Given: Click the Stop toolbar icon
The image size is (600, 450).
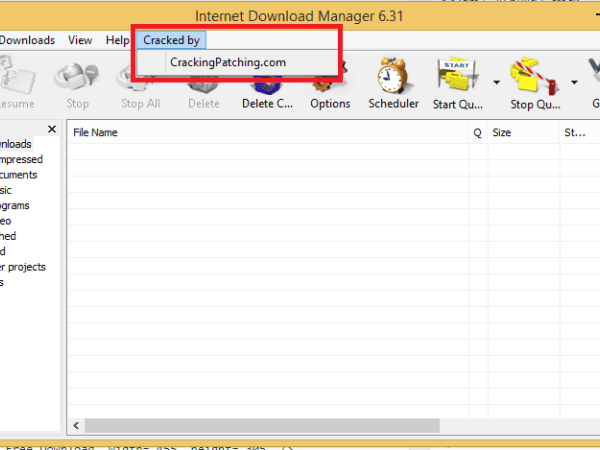Looking at the screenshot, I should click(77, 82).
